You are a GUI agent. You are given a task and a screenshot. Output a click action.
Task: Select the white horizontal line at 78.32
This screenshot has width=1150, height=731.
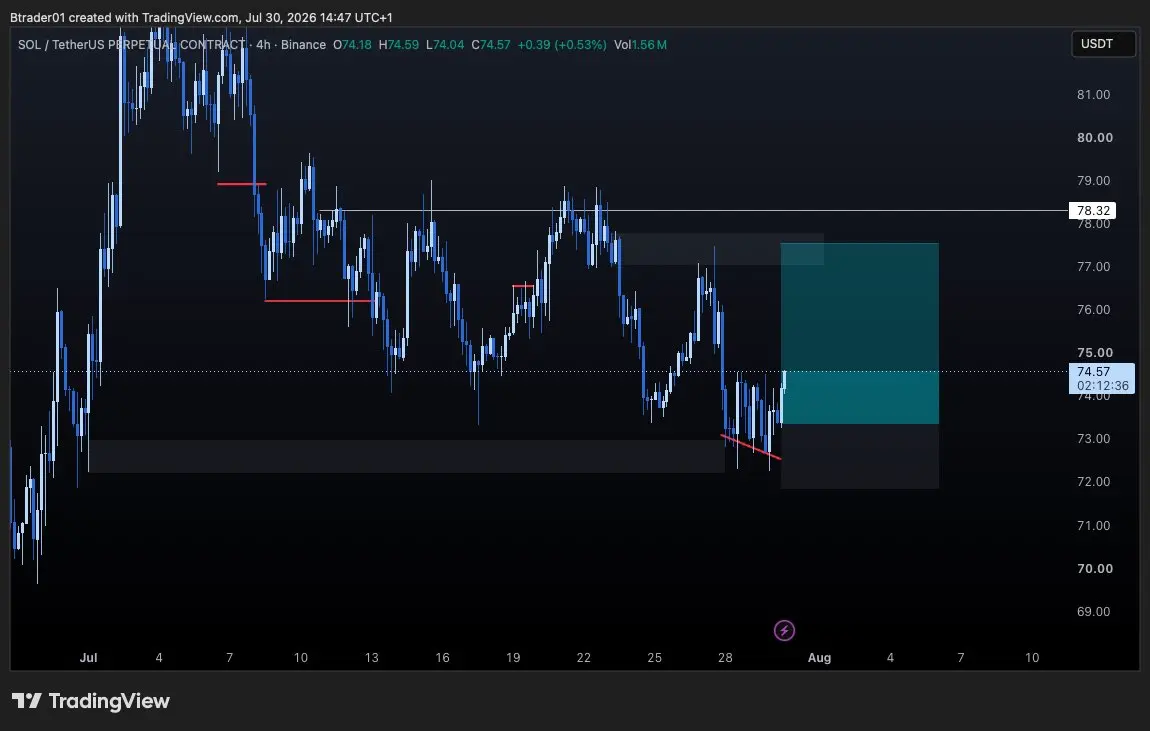pyautogui.click(x=693, y=210)
